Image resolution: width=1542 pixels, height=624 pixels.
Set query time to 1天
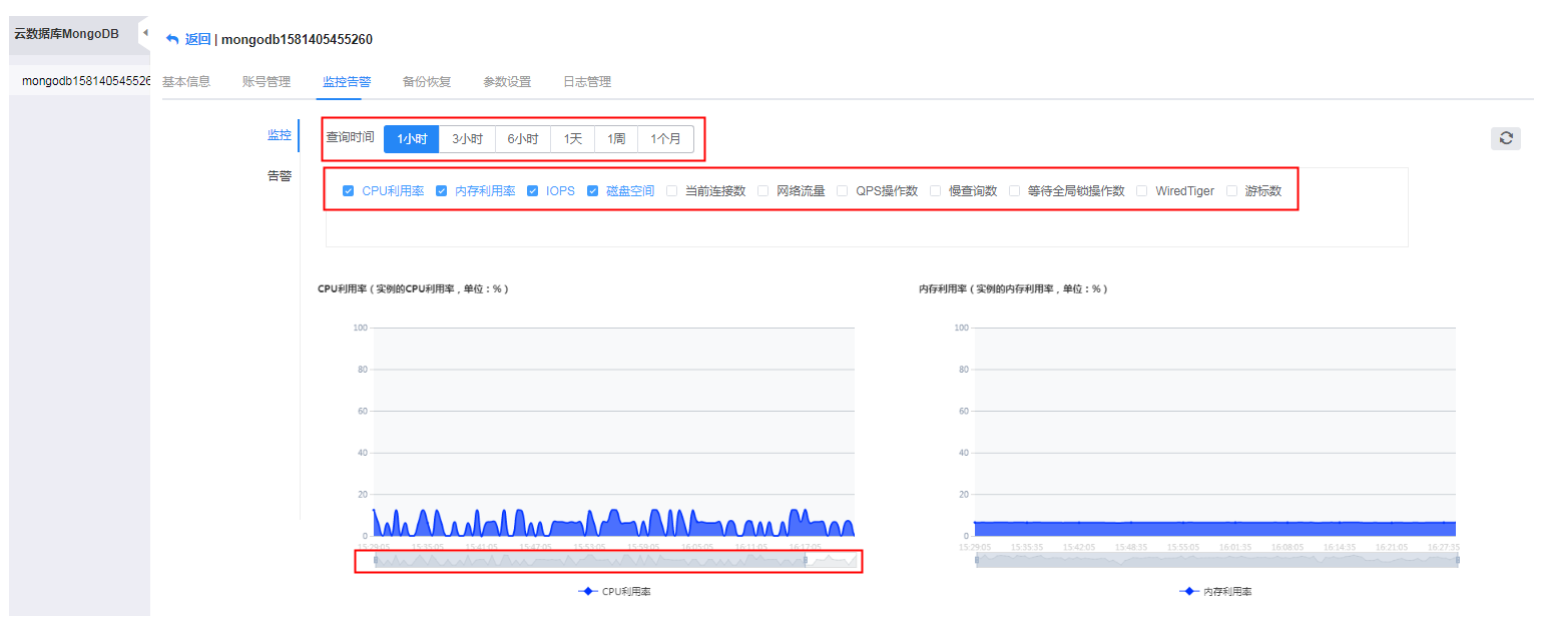point(572,139)
